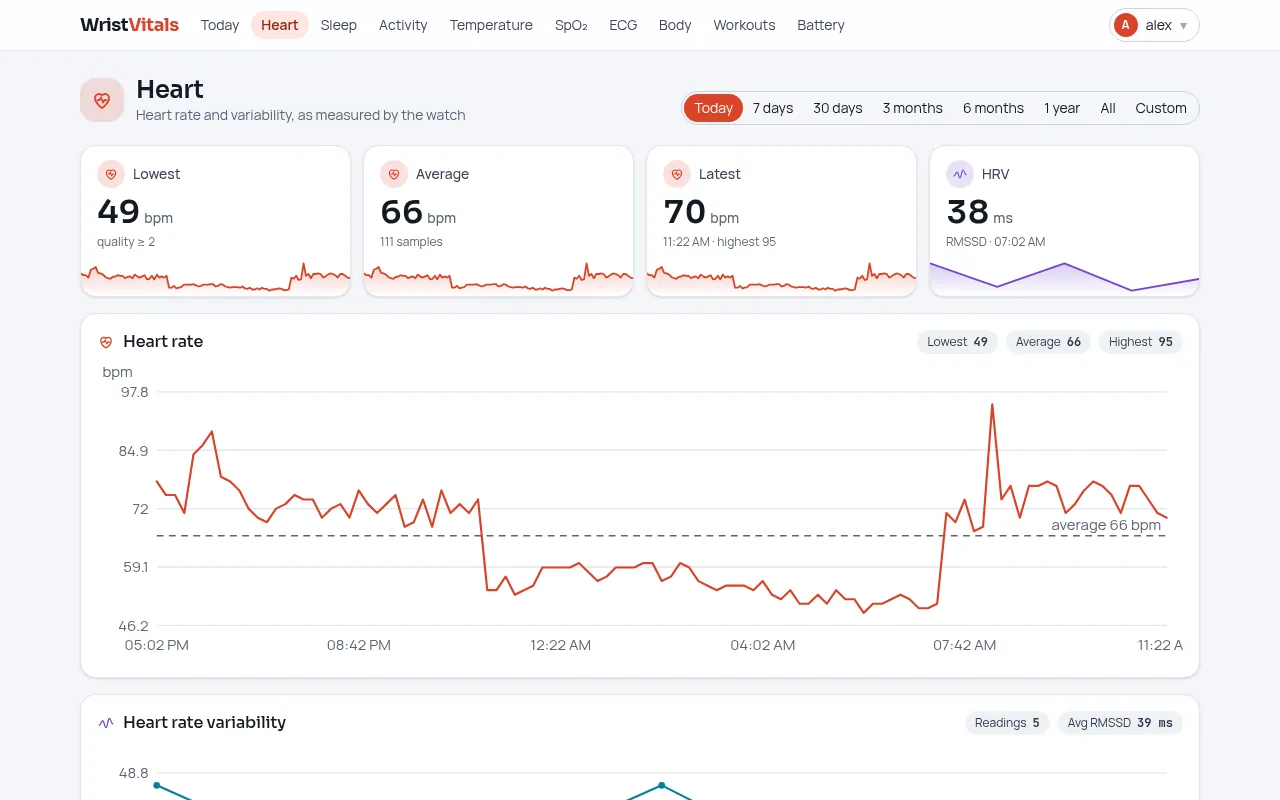1280x800 pixels.
Task: Open the Battery tab
Action: pyautogui.click(x=821, y=25)
